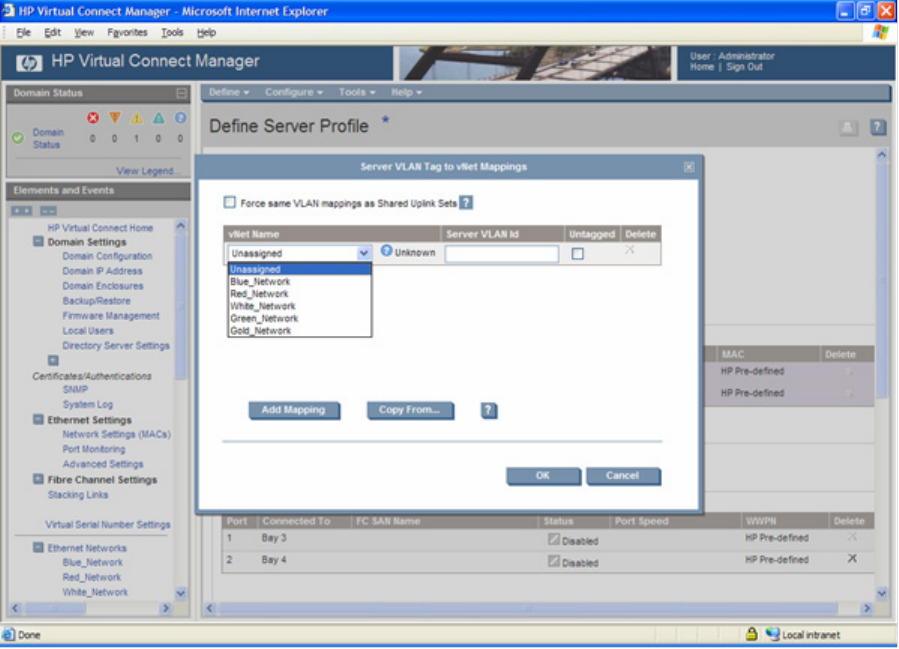Open the Edit menu
Screen dimensions: 899x649
point(52,33)
